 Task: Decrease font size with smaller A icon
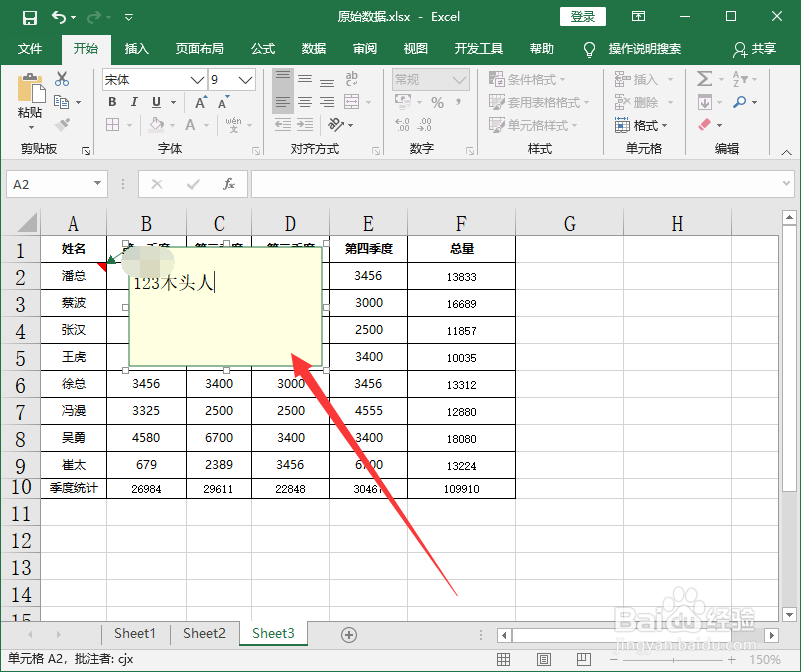click(223, 102)
